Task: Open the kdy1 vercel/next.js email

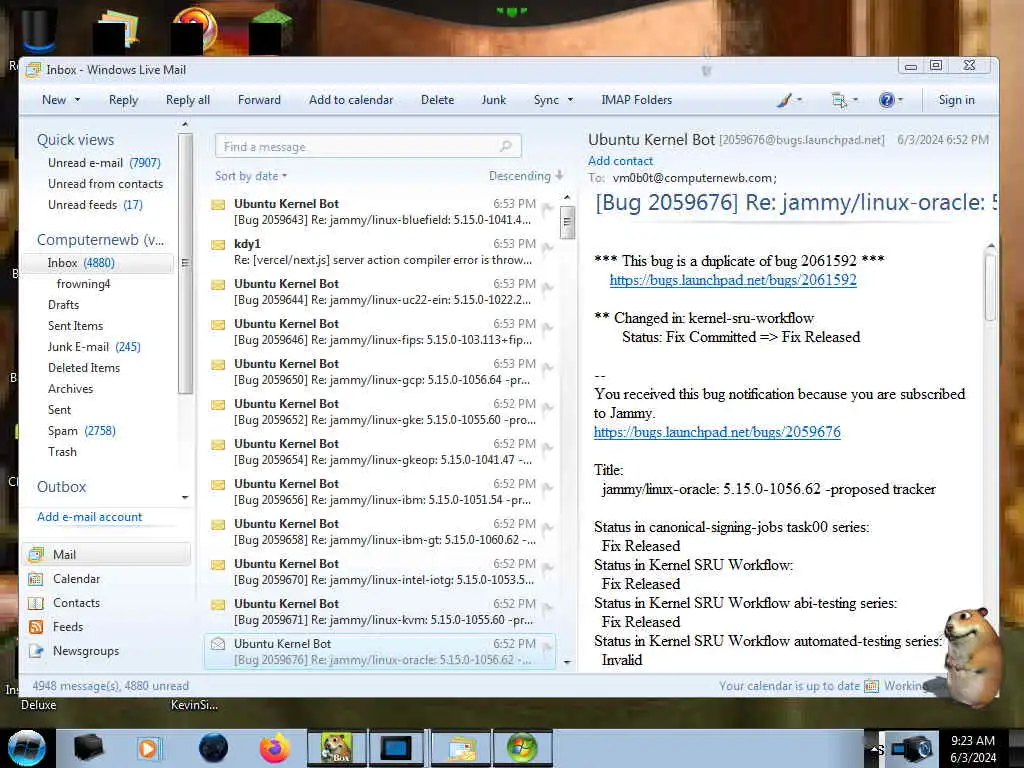Action: [381, 252]
